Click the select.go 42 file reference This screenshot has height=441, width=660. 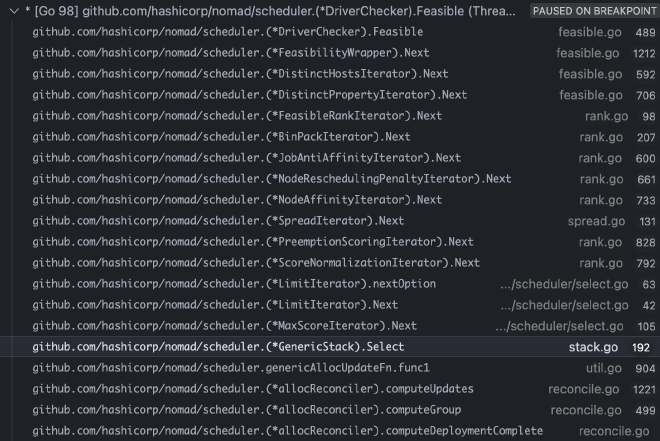pyautogui.click(x=578, y=306)
